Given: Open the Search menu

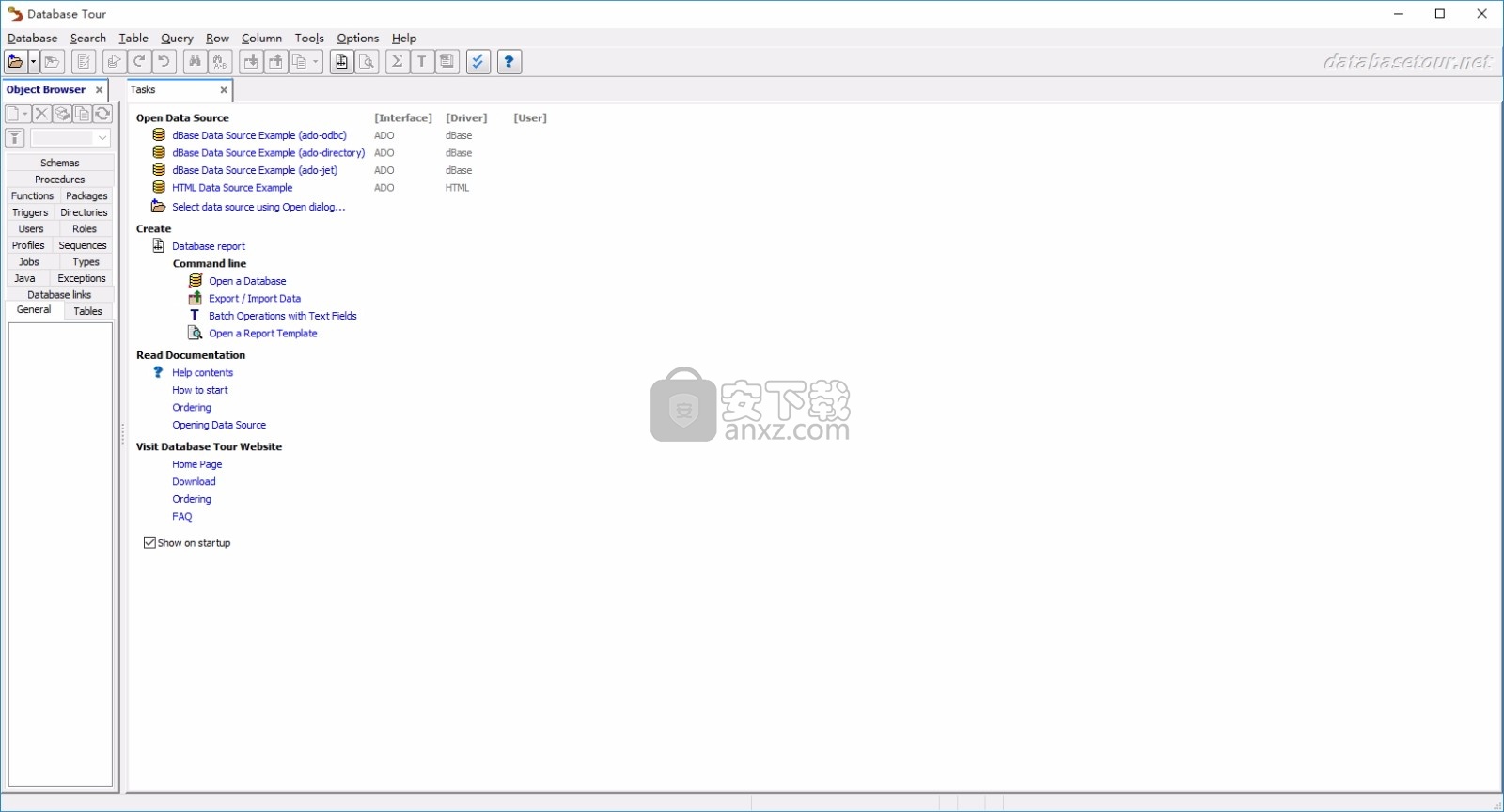Looking at the screenshot, I should (x=88, y=39).
